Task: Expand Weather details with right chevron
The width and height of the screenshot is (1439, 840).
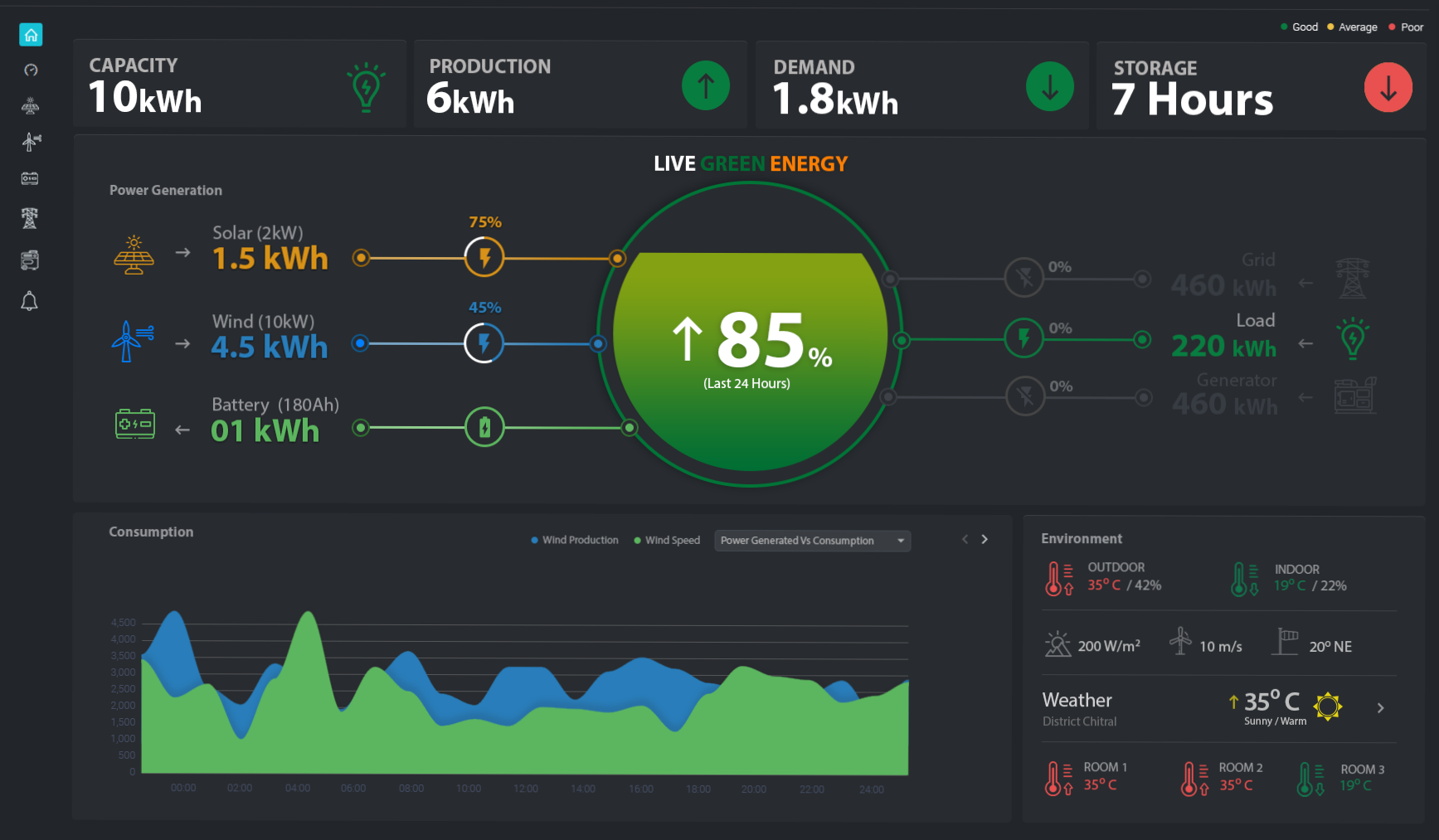Action: tap(1380, 708)
